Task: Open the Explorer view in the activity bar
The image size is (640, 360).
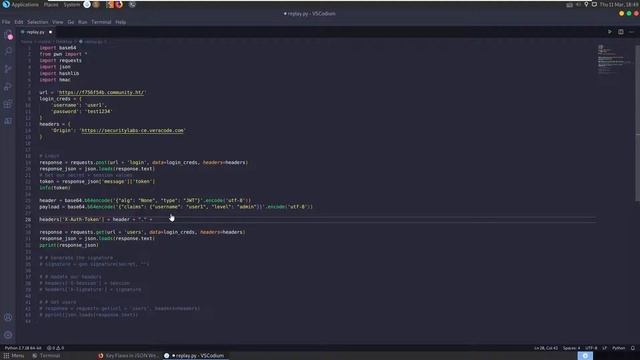Action: [x=8, y=35]
